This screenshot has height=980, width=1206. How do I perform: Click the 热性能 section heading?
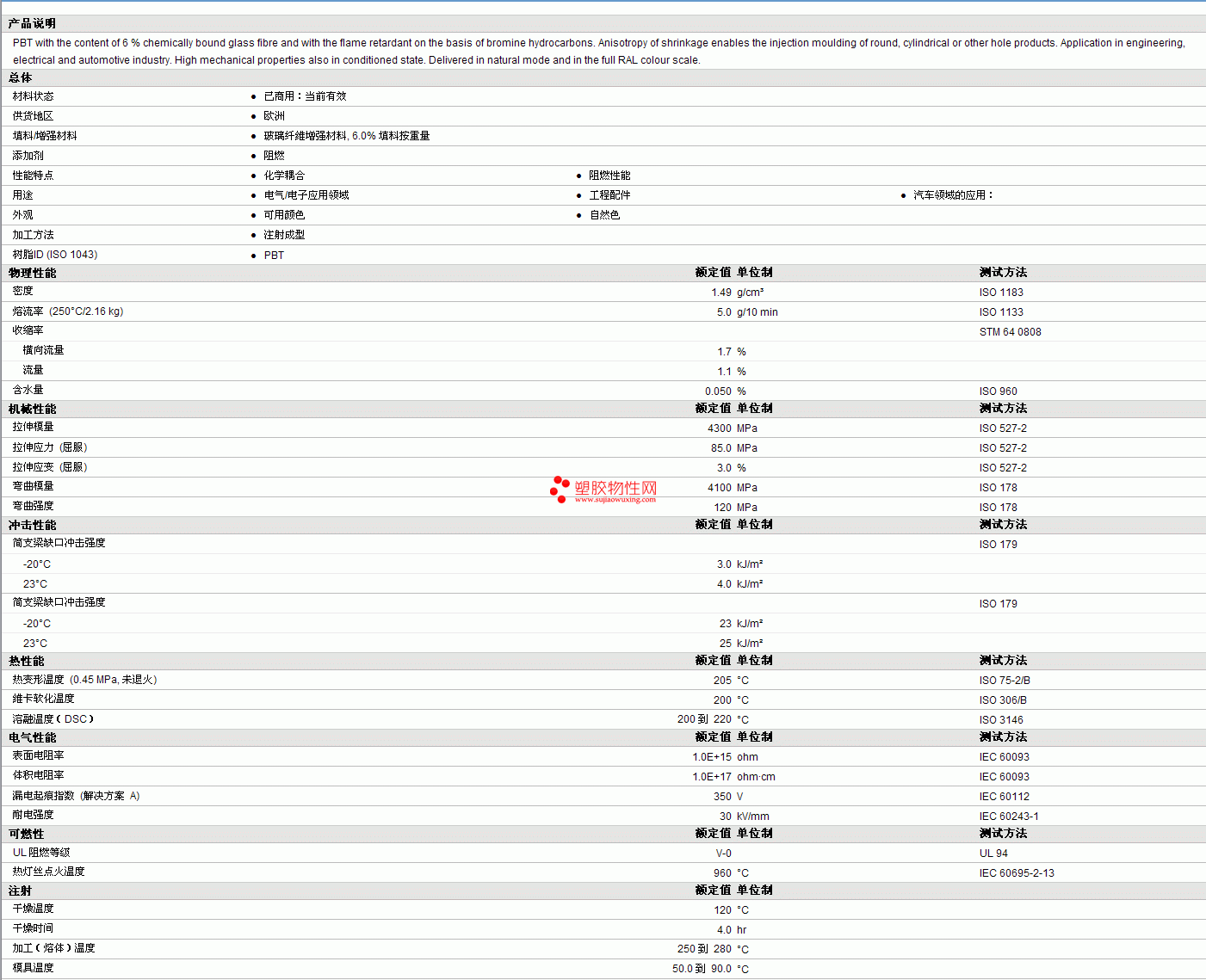26,661
